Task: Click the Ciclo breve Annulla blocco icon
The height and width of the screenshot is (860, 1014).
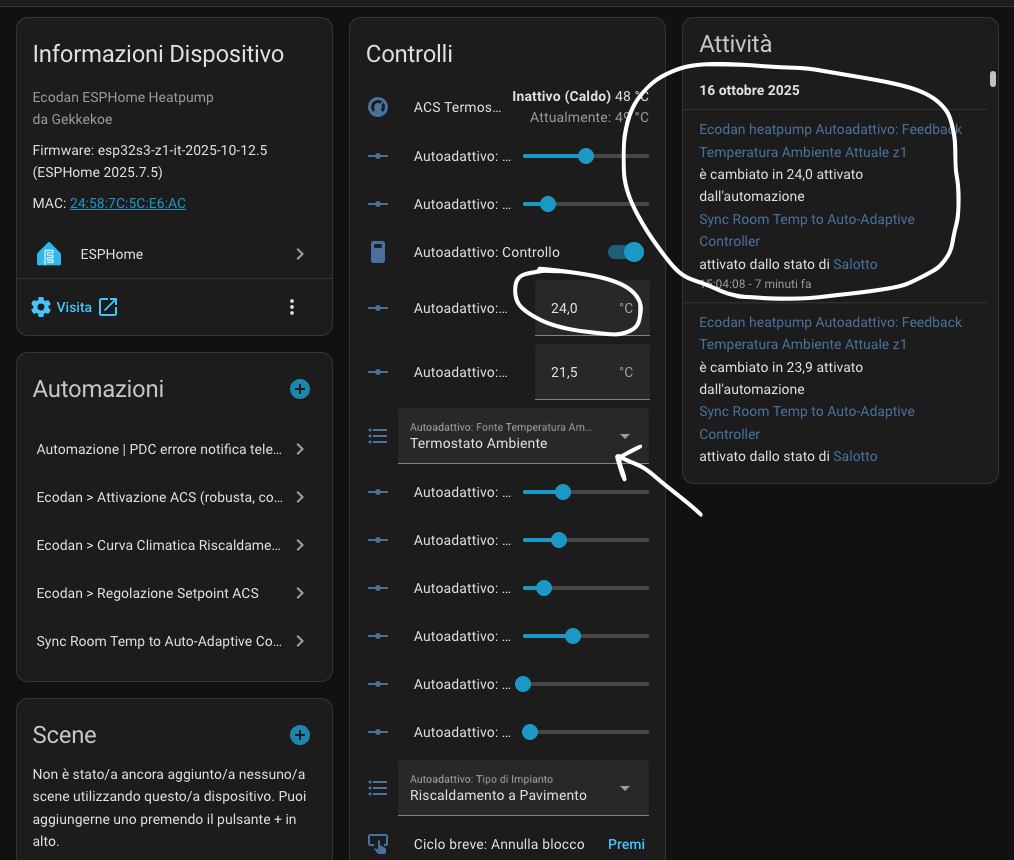Action: point(378,844)
